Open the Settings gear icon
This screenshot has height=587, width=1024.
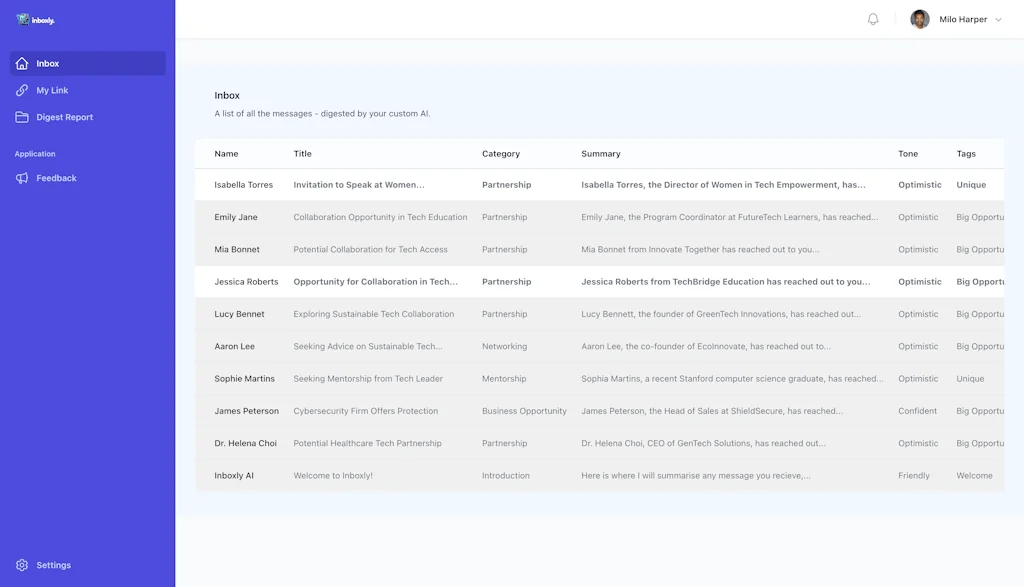tap(20, 565)
